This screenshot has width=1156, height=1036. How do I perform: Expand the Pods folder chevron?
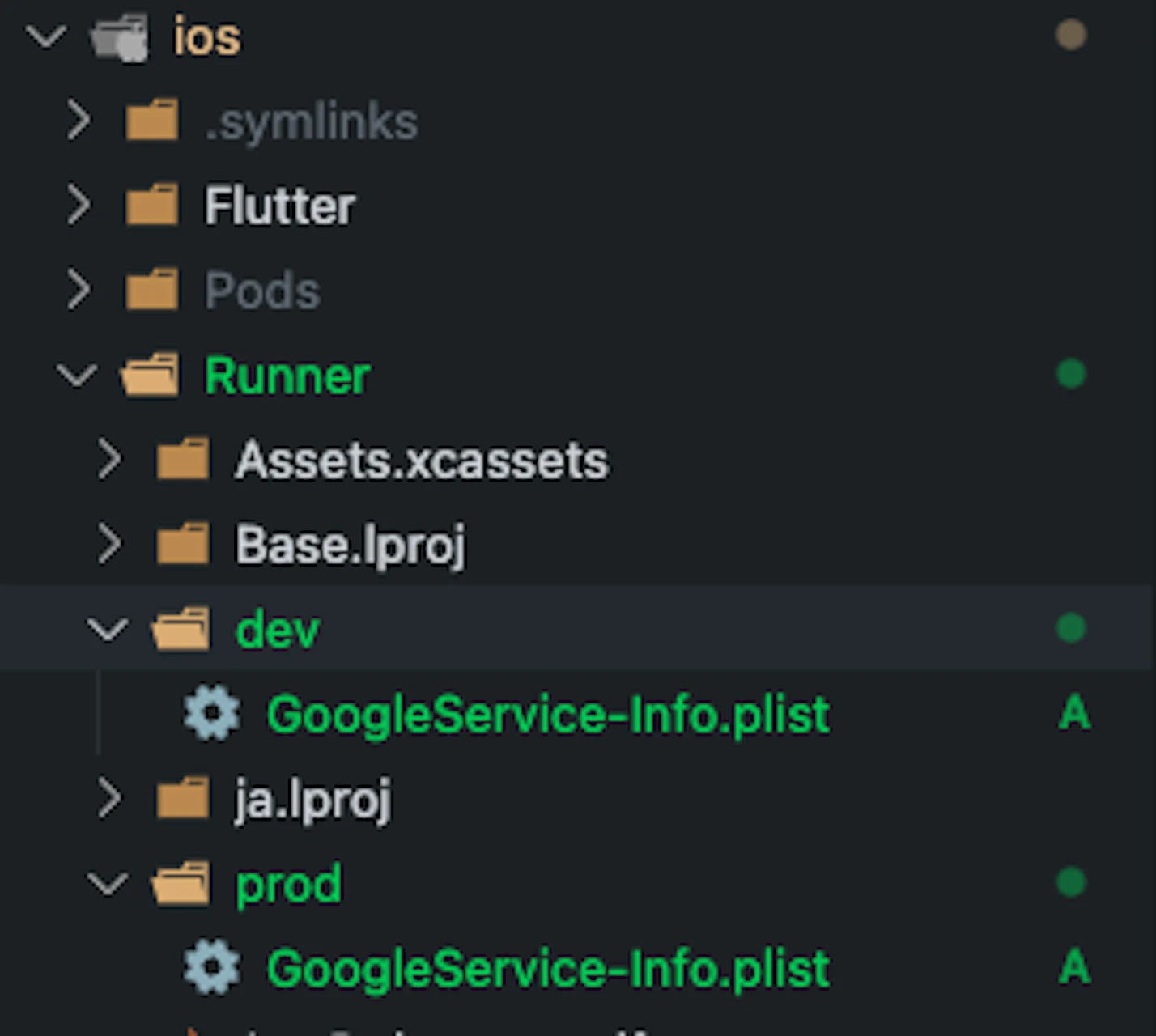point(79,290)
